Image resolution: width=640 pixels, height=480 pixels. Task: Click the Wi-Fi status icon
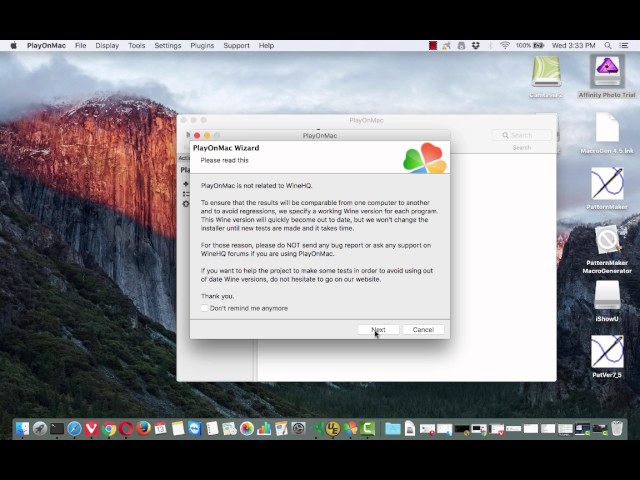point(505,45)
